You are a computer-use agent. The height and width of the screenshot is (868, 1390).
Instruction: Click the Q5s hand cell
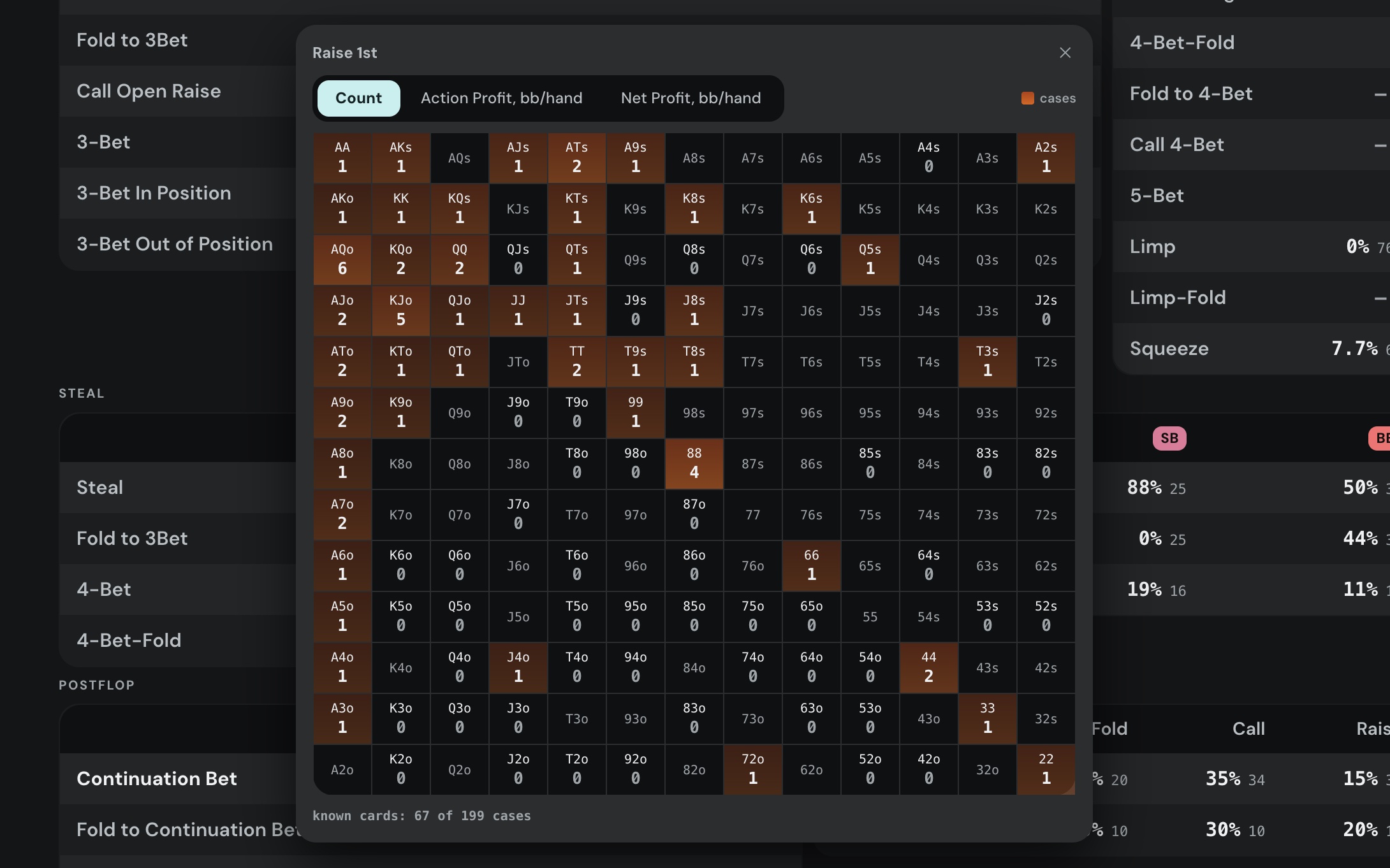pos(870,259)
